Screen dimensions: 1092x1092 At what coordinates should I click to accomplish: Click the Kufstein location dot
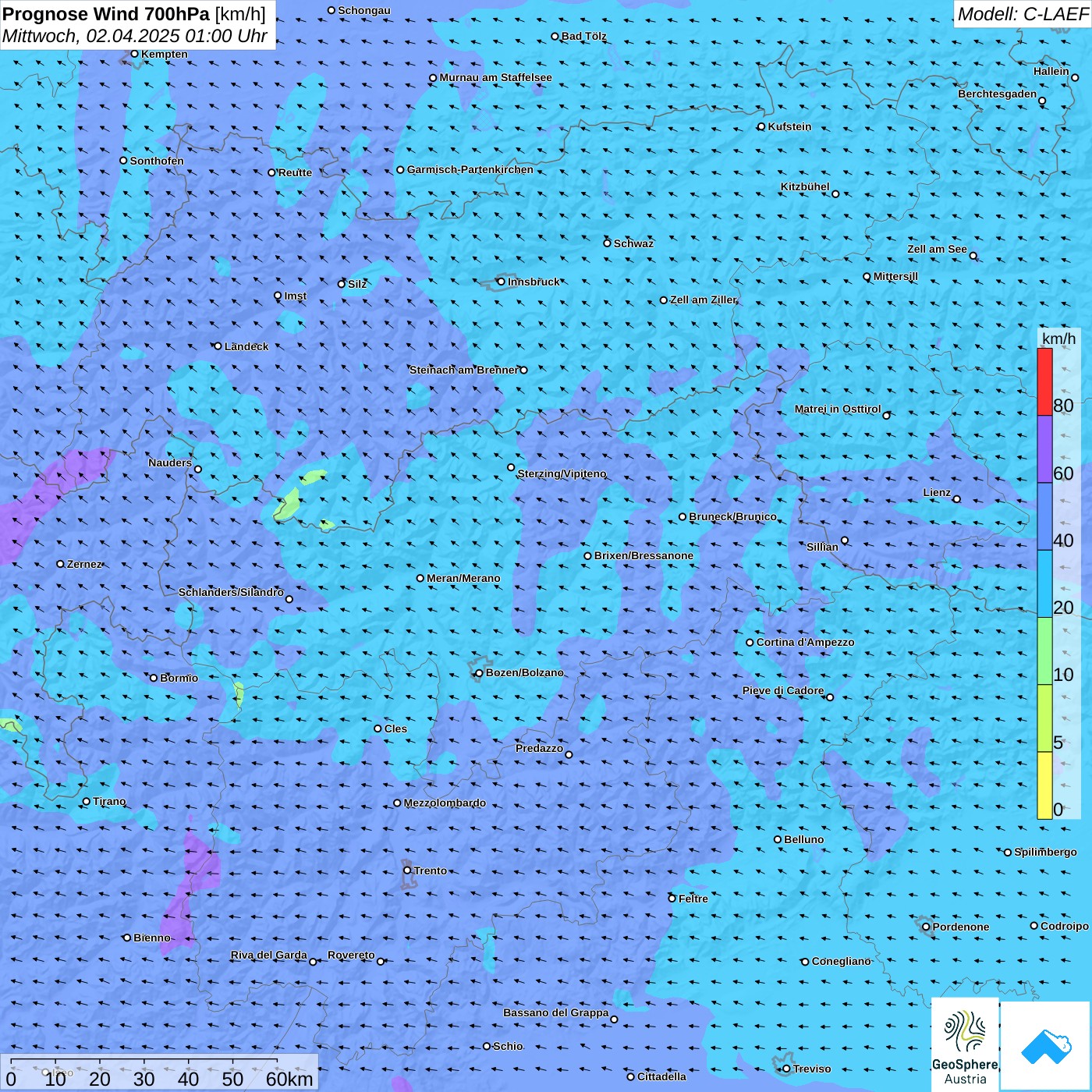[761, 126]
